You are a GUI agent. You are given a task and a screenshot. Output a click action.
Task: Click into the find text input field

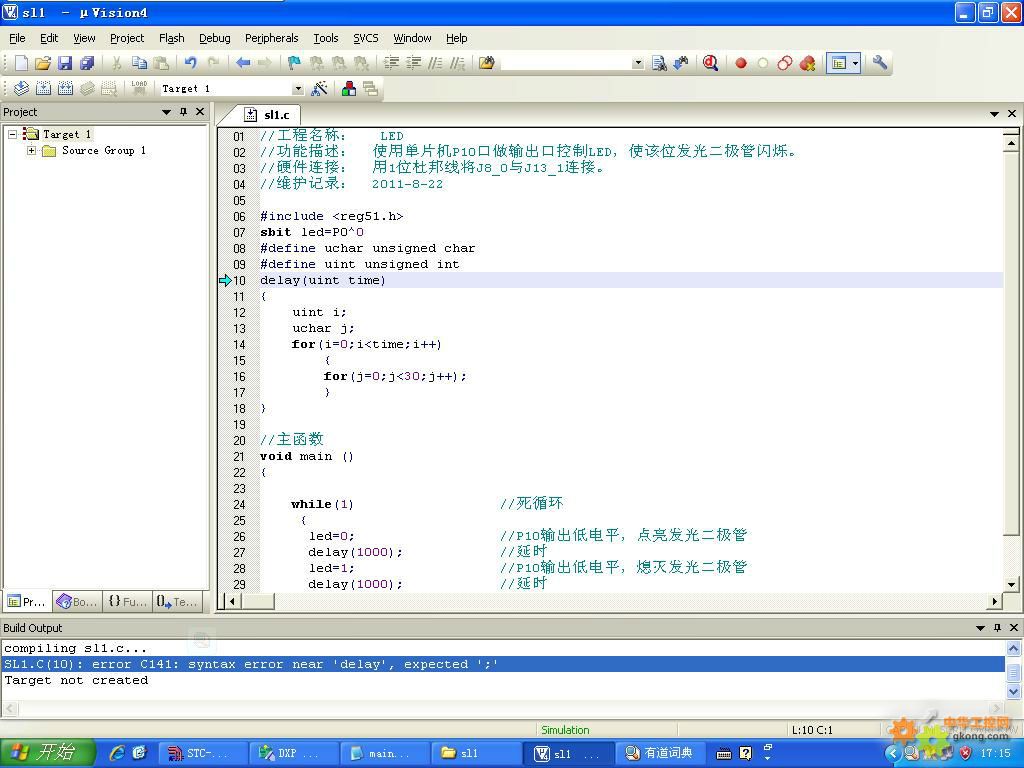[566, 63]
